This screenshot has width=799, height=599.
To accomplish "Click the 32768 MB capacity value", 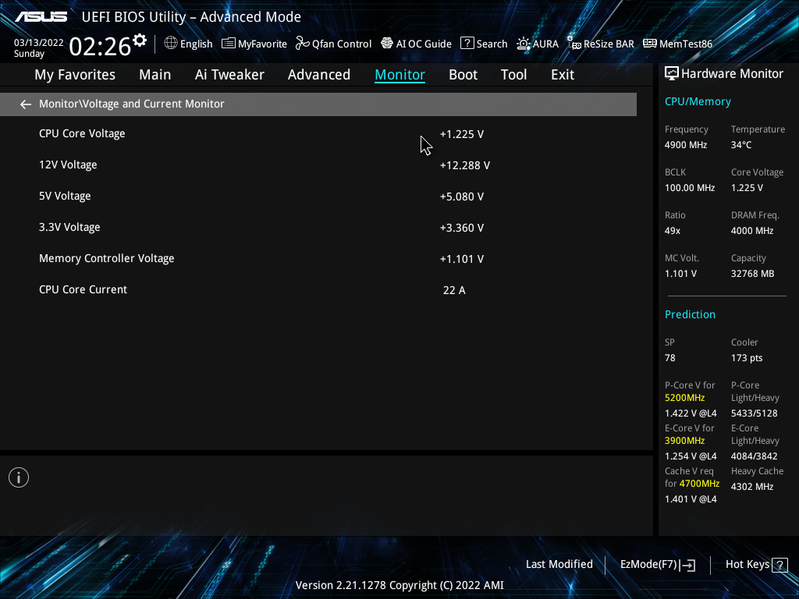I will (x=753, y=274).
